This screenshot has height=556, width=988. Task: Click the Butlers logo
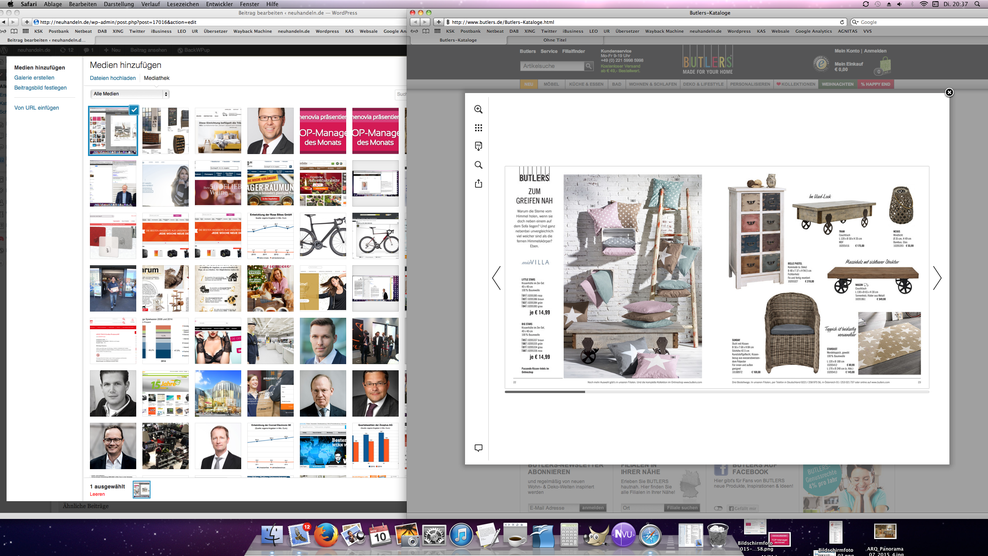(708, 62)
